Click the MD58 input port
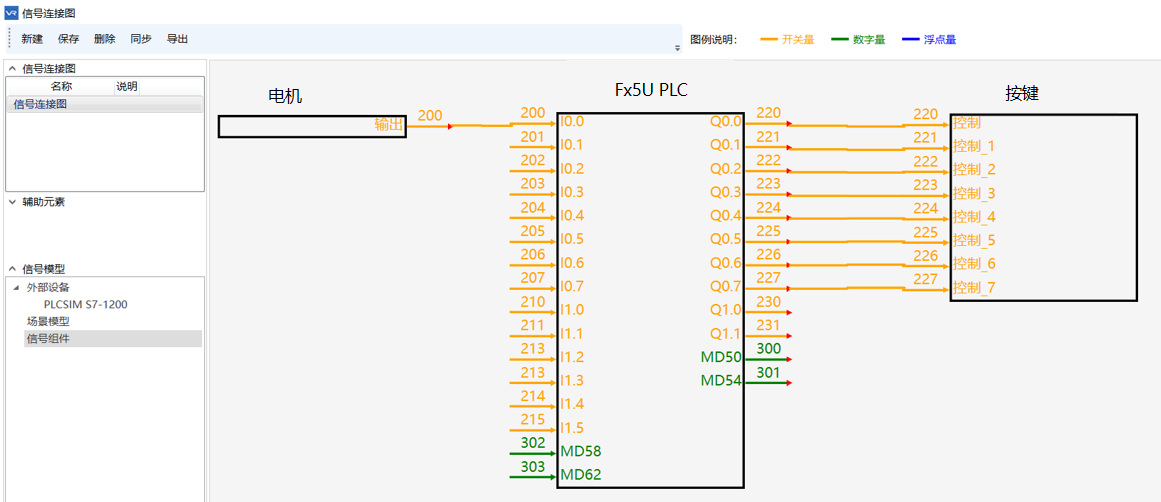The image size is (1161, 502). click(580, 452)
